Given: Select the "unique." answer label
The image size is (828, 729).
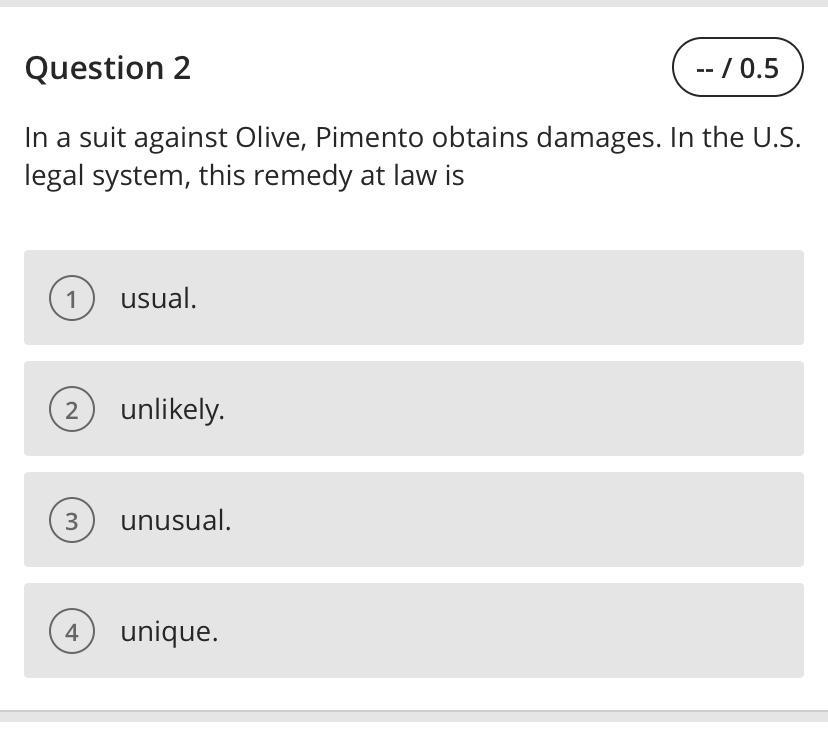Looking at the screenshot, I should pos(169,631).
